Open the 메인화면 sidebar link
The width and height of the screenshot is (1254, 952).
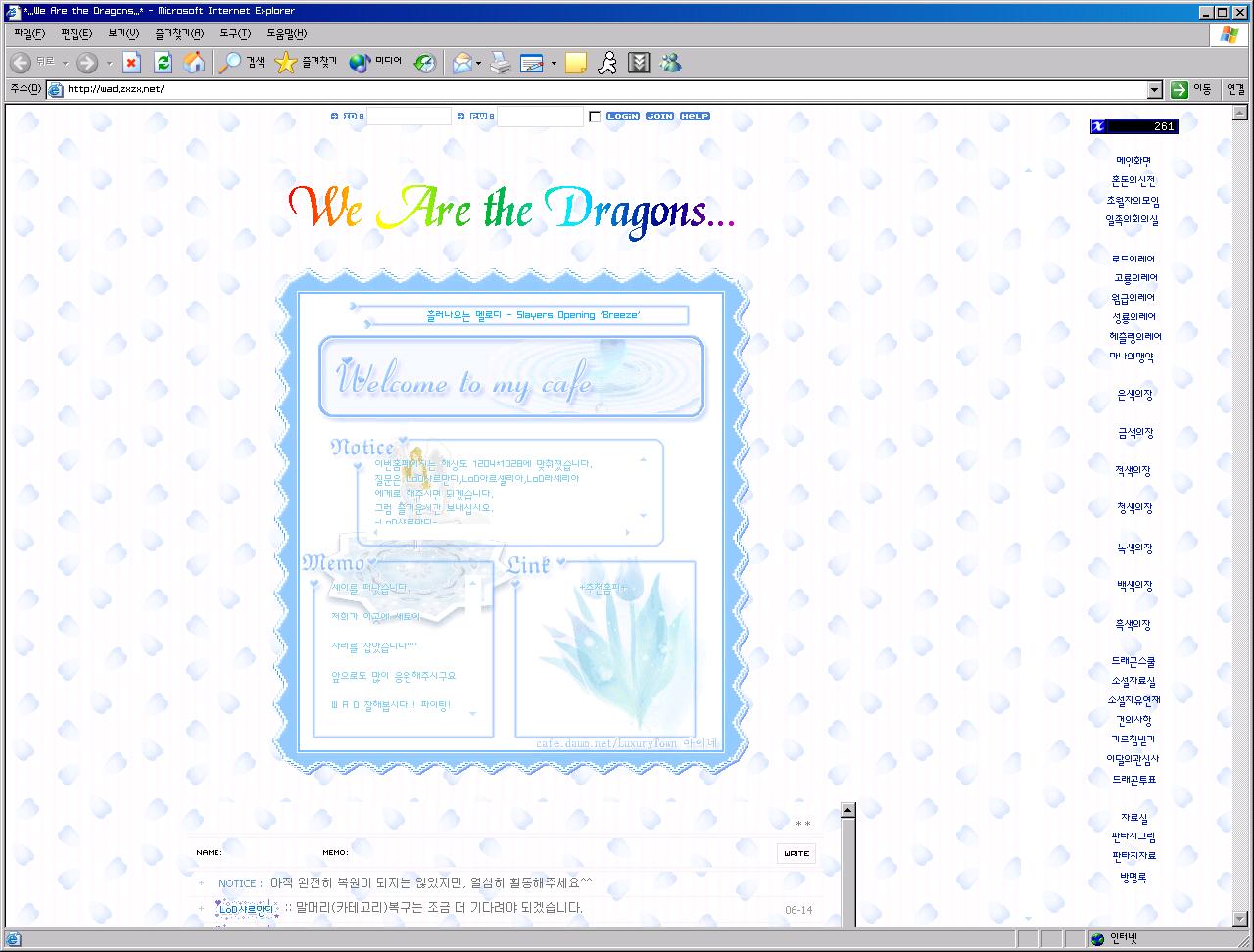(x=1133, y=161)
